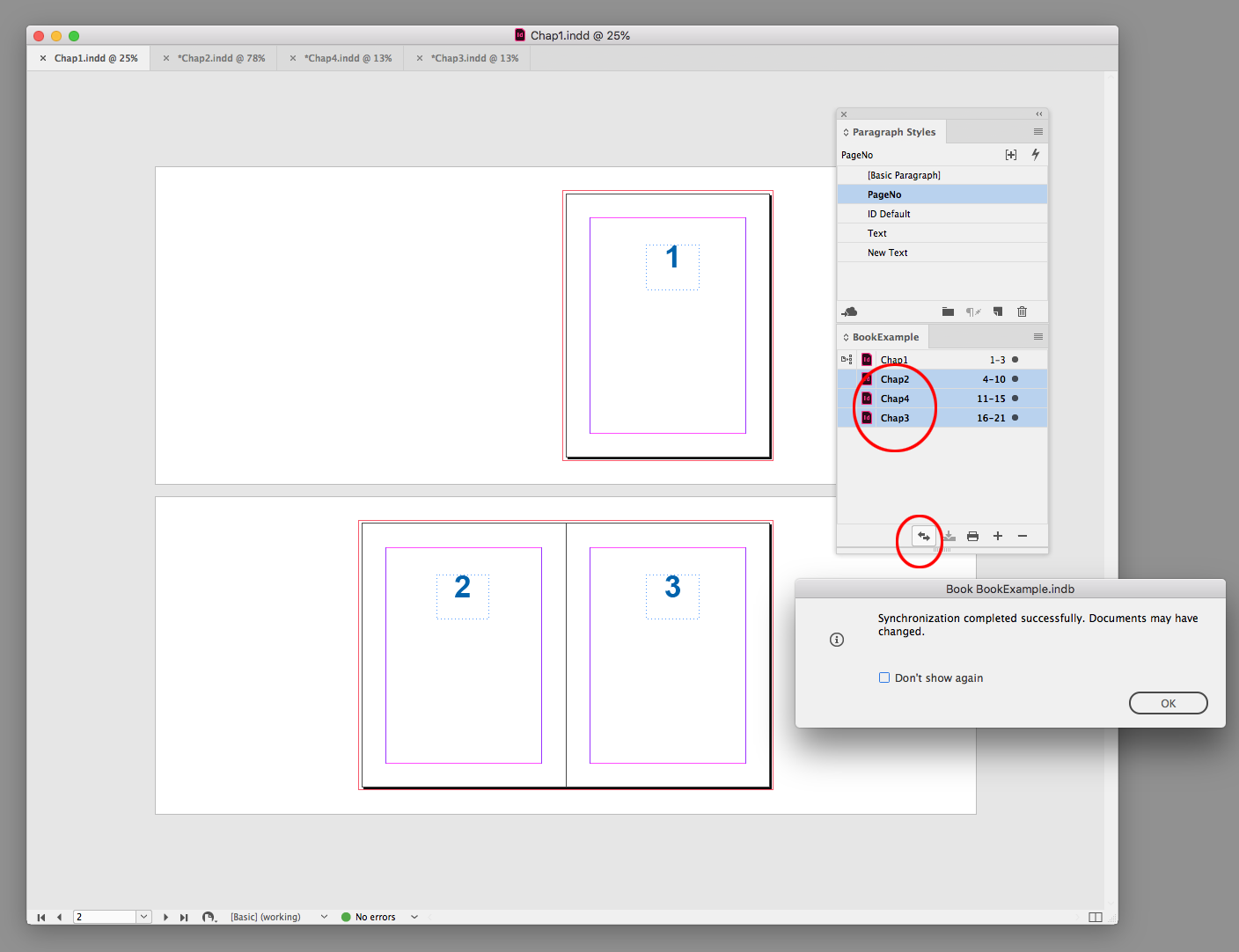Click Clear Overrides icon in Paragraph Styles

[x=973, y=311]
